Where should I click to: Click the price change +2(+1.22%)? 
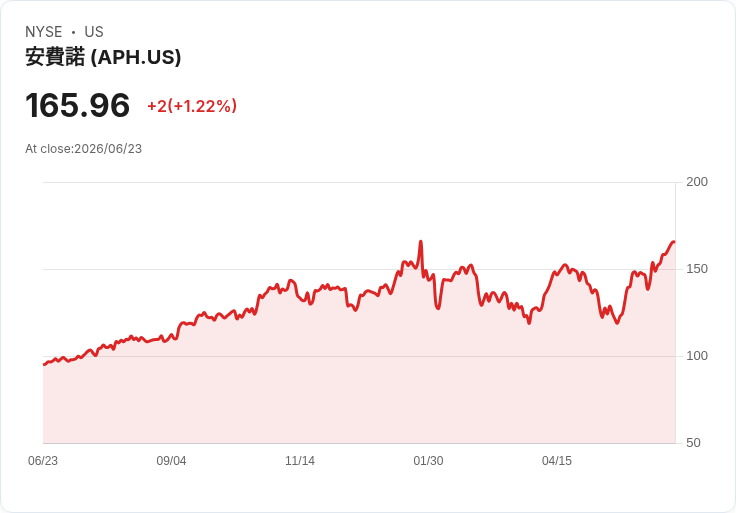coord(192,106)
